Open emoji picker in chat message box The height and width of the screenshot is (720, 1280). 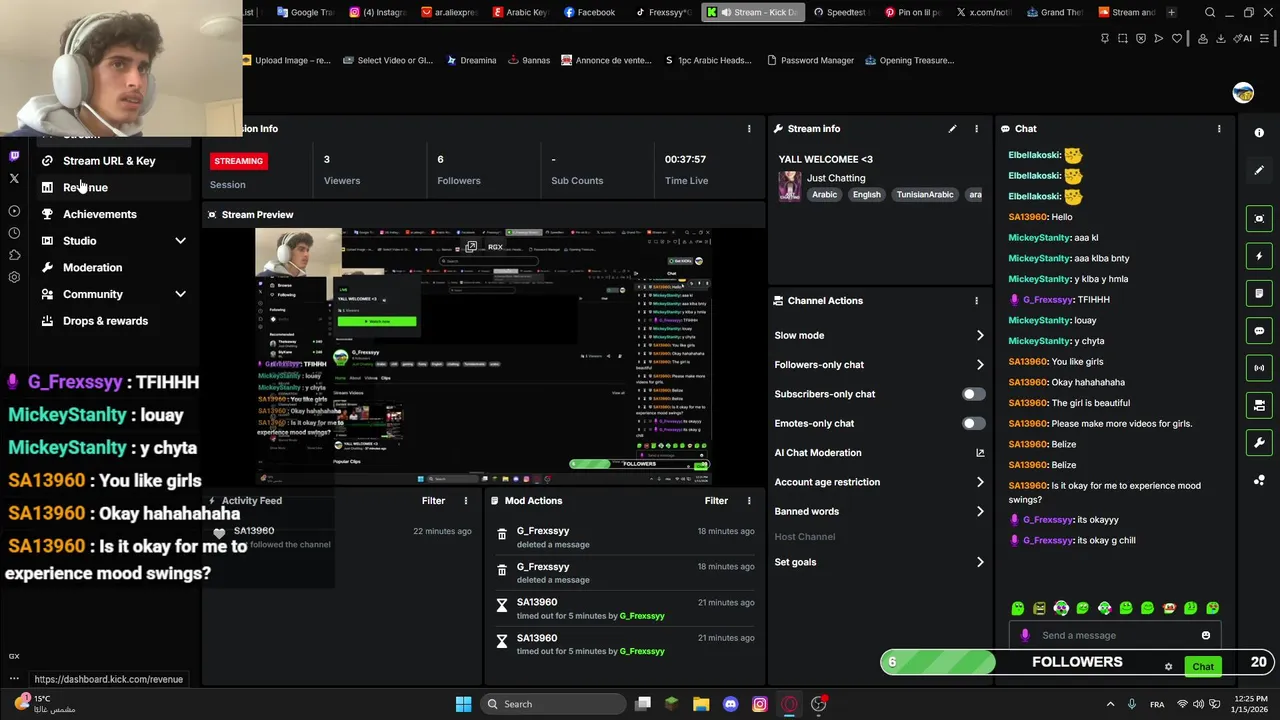coord(1206,635)
